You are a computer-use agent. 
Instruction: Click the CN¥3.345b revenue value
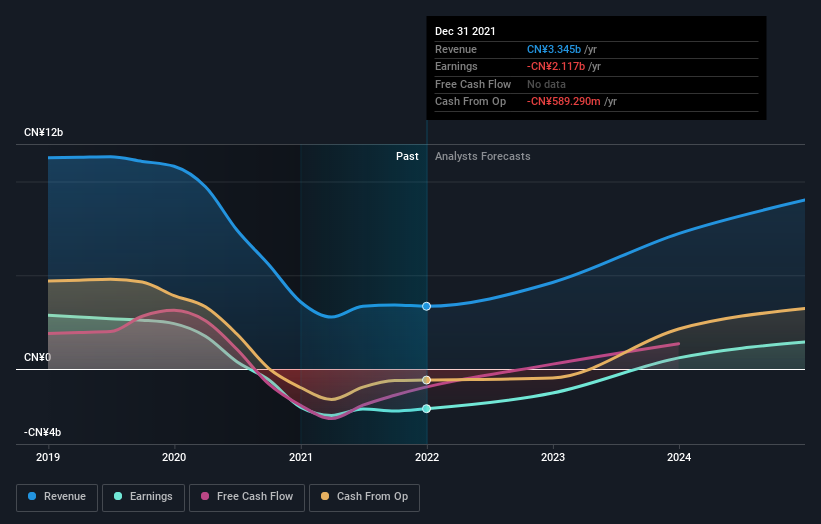click(x=554, y=49)
